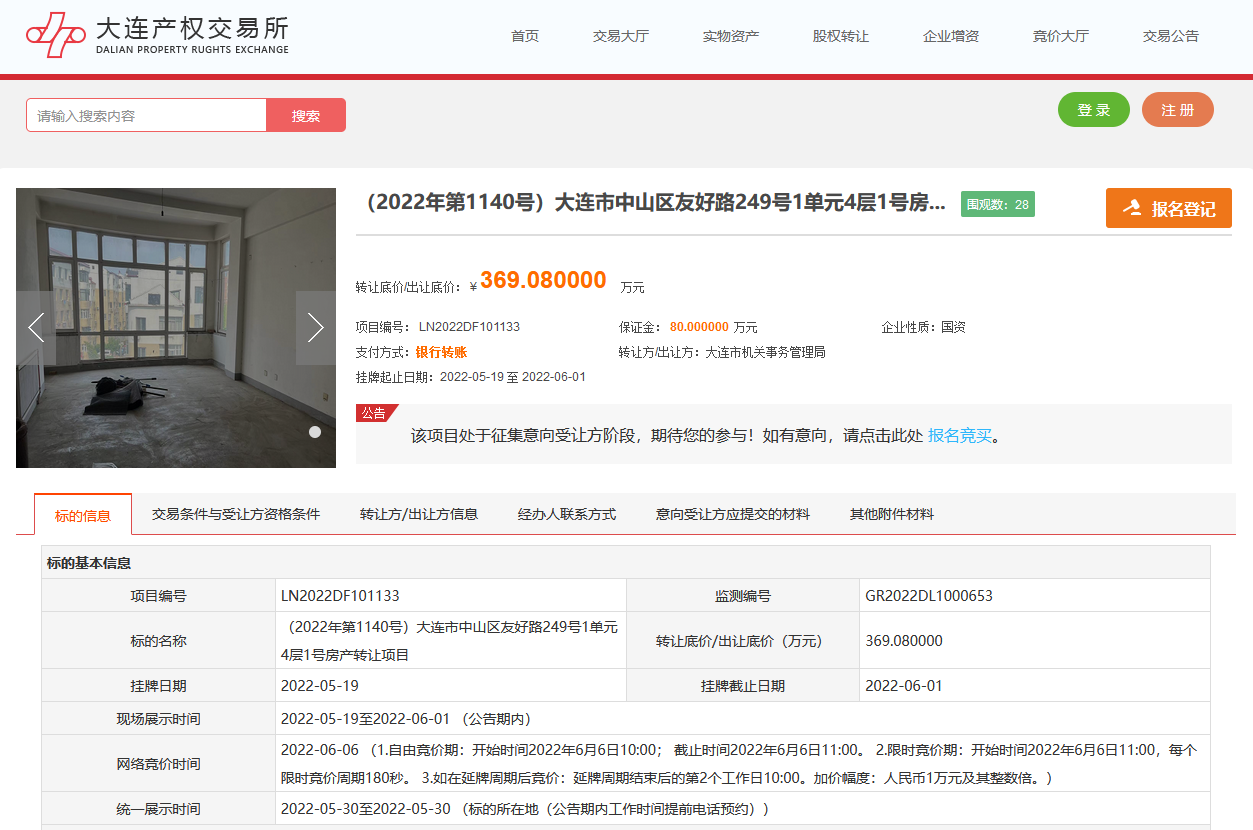
Task: View the 其他附件材料 tab
Action: click(890, 513)
